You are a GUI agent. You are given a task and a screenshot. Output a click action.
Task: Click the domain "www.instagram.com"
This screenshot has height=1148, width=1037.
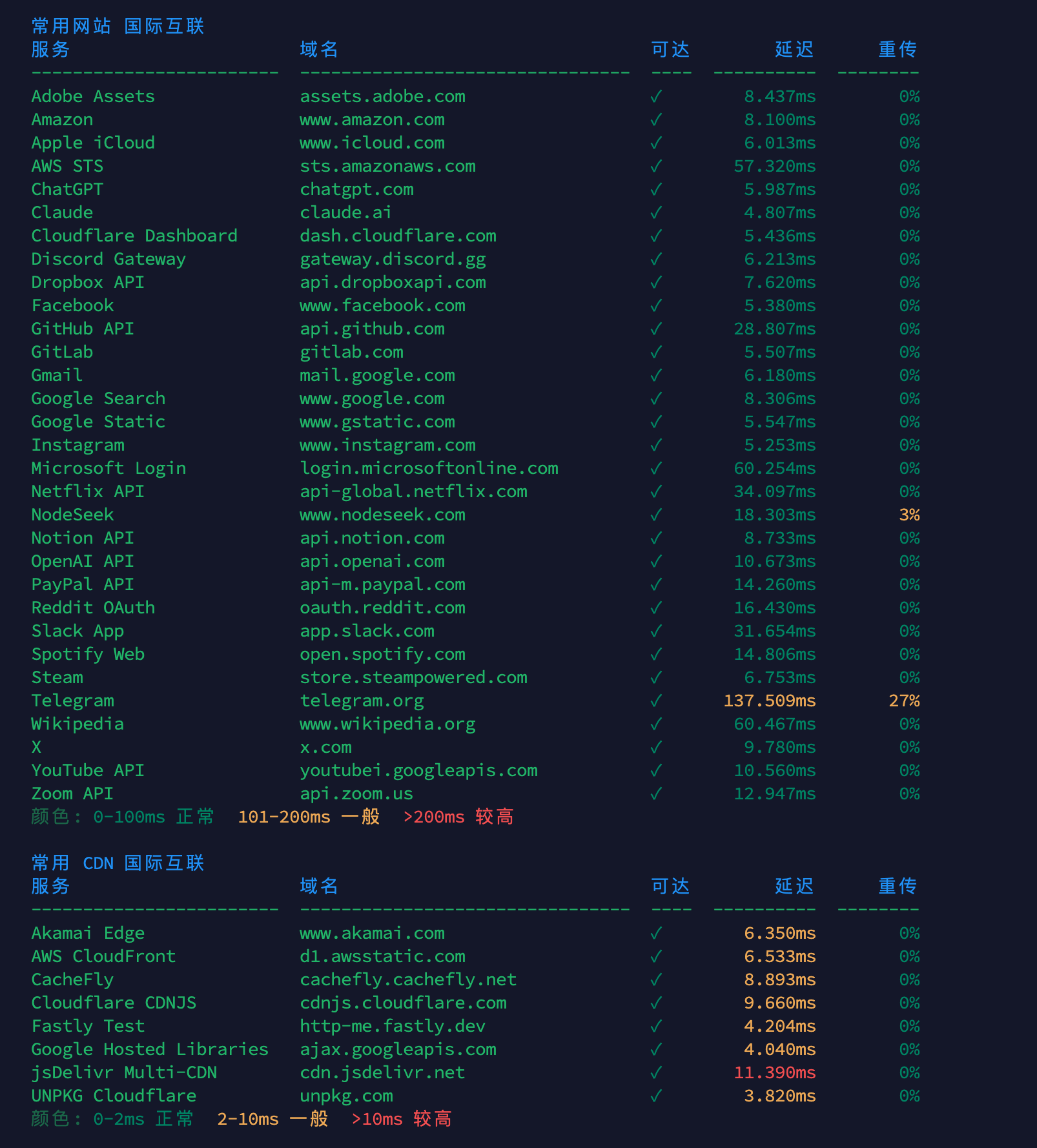(388, 445)
